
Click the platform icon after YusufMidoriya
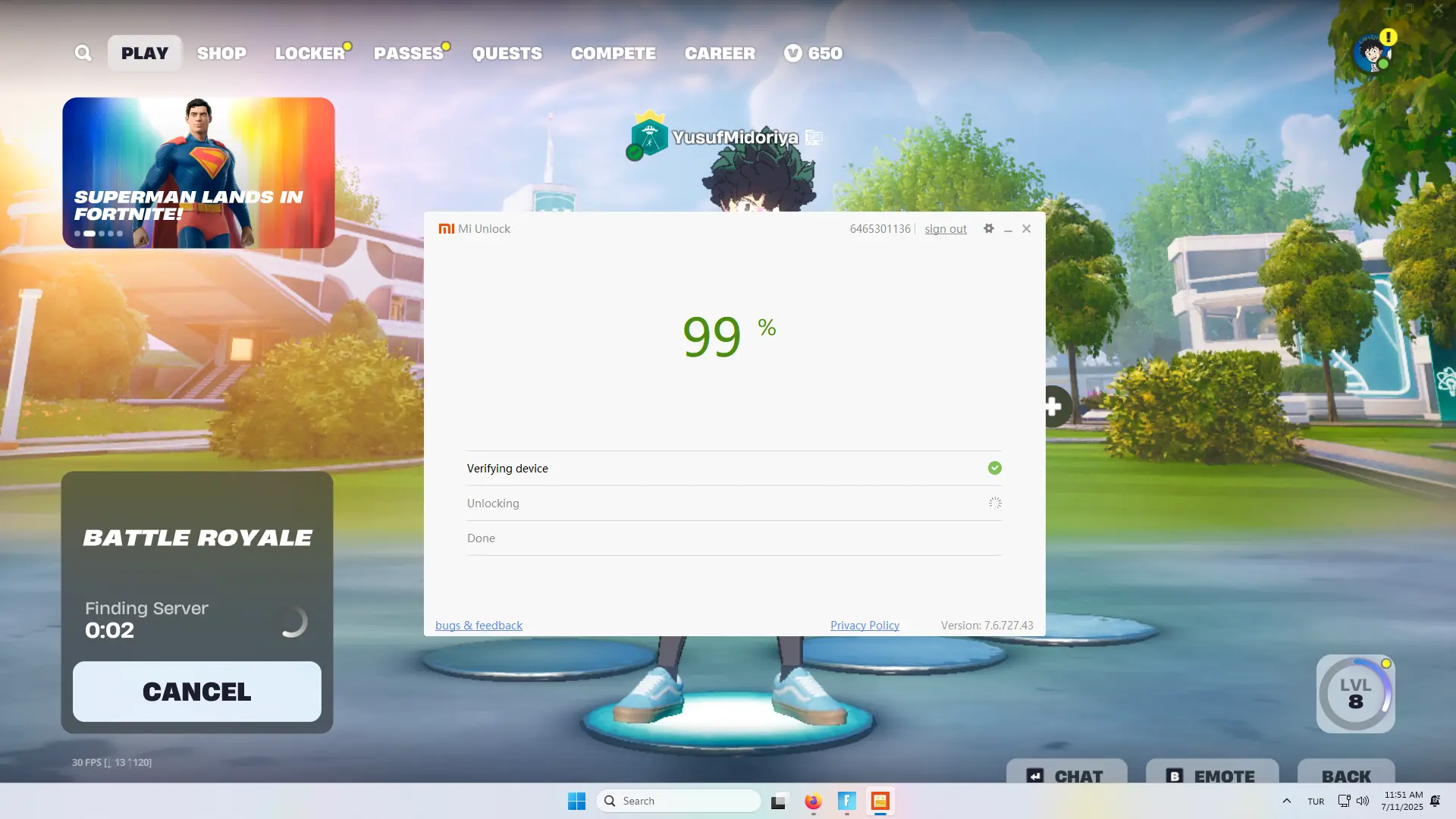point(814,137)
